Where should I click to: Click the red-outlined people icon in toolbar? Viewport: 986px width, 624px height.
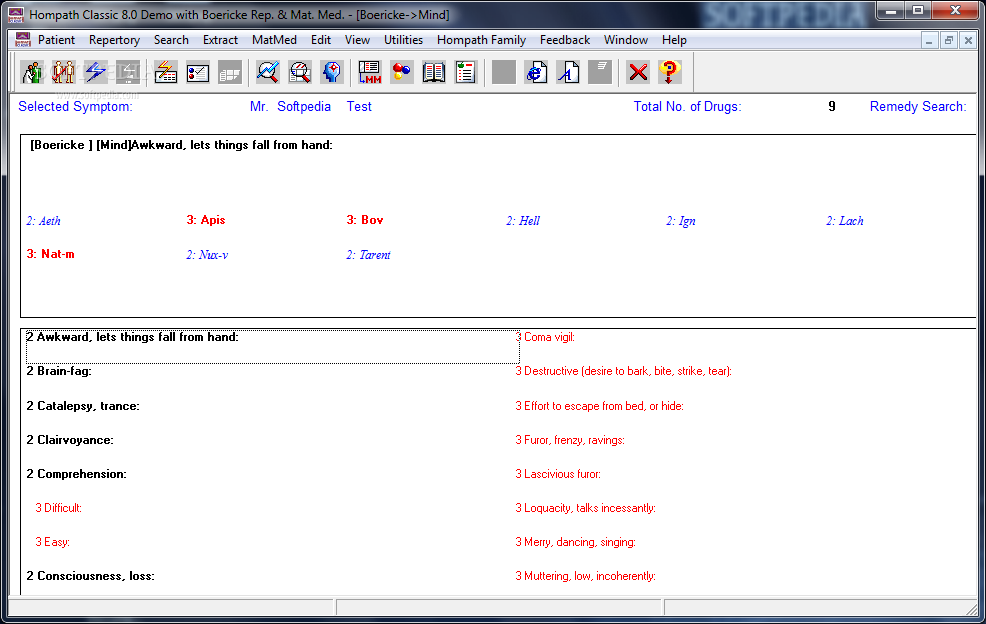tap(64, 72)
